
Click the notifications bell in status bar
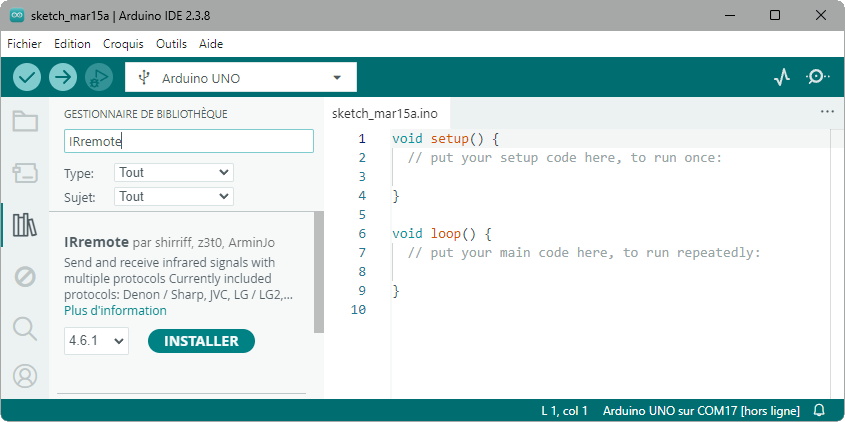(x=819, y=411)
